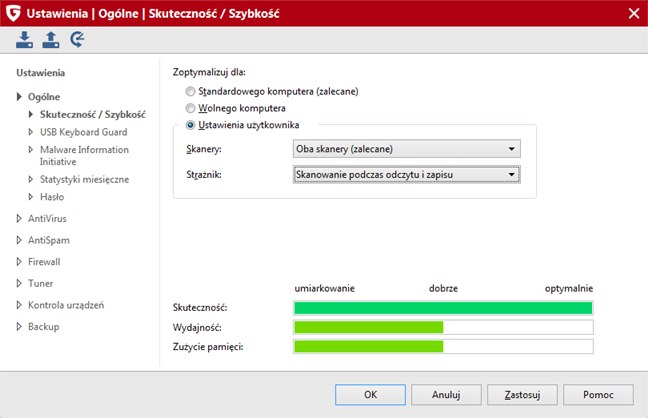Image resolution: width=648 pixels, height=418 pixels.
Task: Click the Anuluj button
Action: (446, 395)
